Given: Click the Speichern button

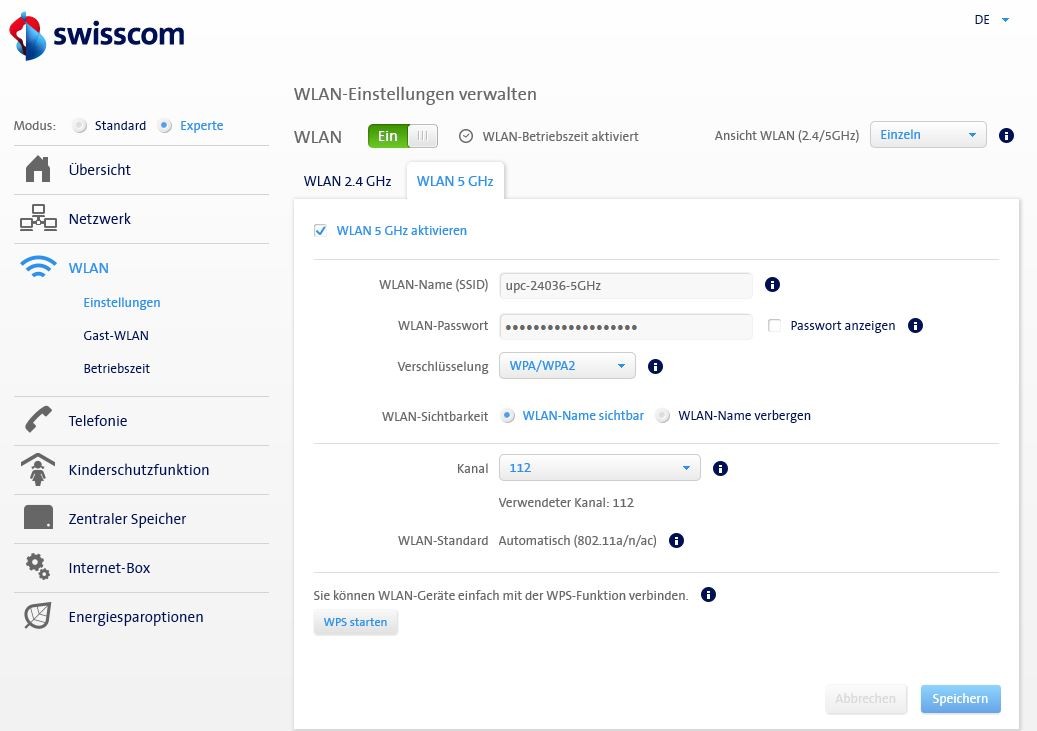Looking at the screenshot, I should [960, 699].
